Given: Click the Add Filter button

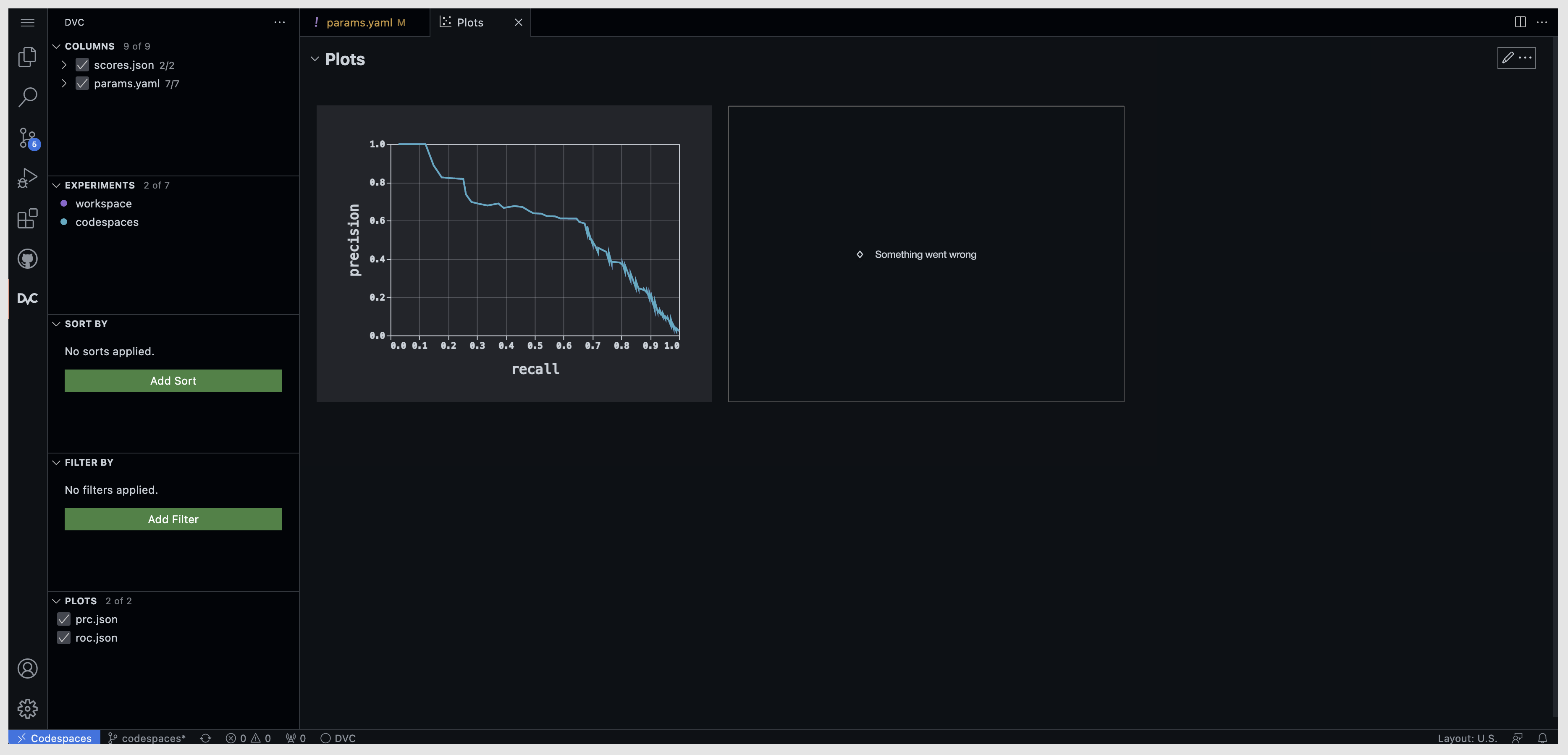Looking at the screenshot, I should pos(173,519).
